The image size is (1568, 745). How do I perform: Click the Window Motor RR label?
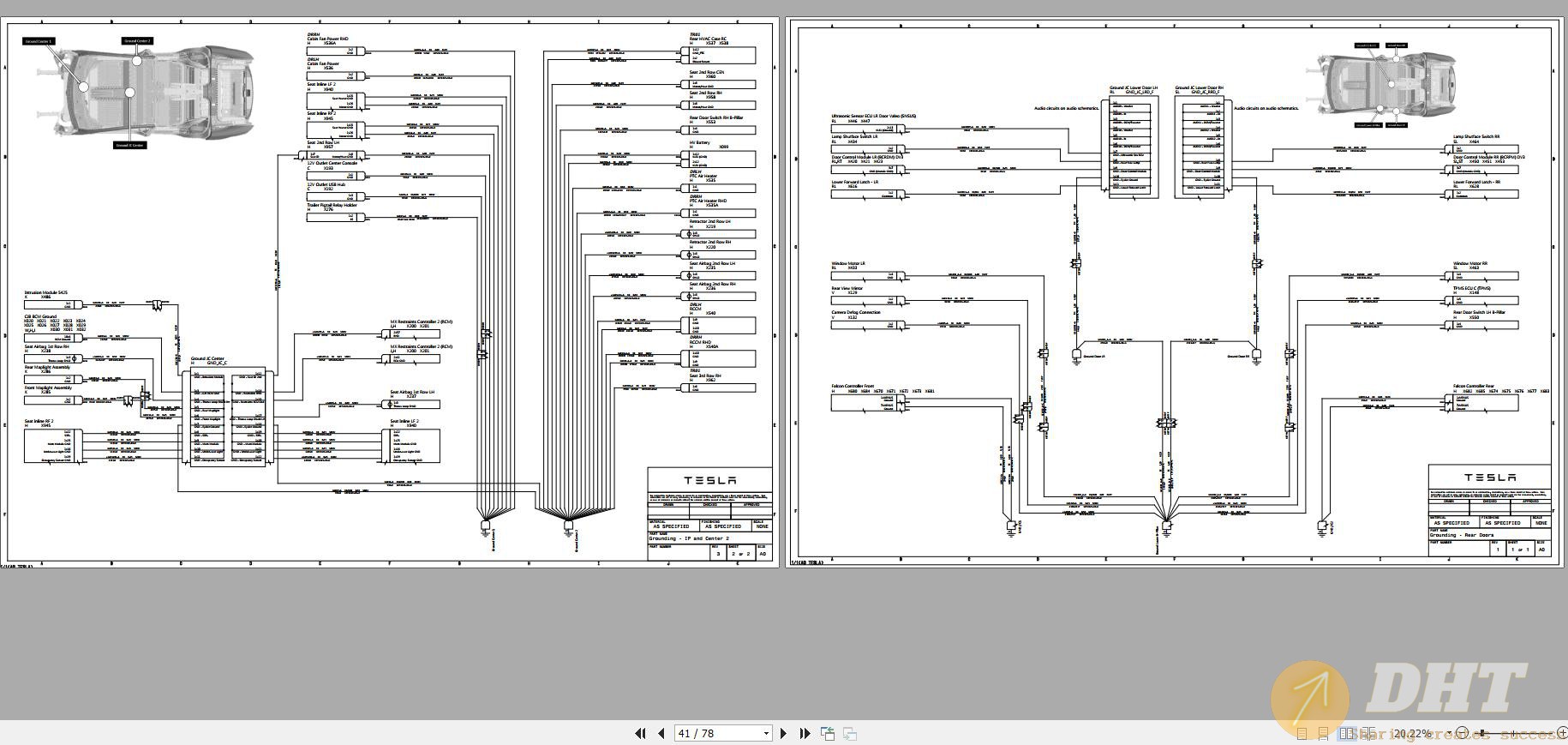point(1470,264)
